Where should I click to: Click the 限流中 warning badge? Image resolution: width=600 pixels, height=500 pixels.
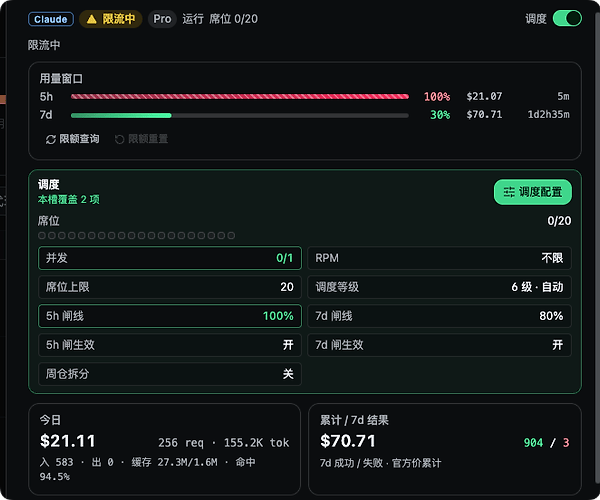[x=111, y=19]
